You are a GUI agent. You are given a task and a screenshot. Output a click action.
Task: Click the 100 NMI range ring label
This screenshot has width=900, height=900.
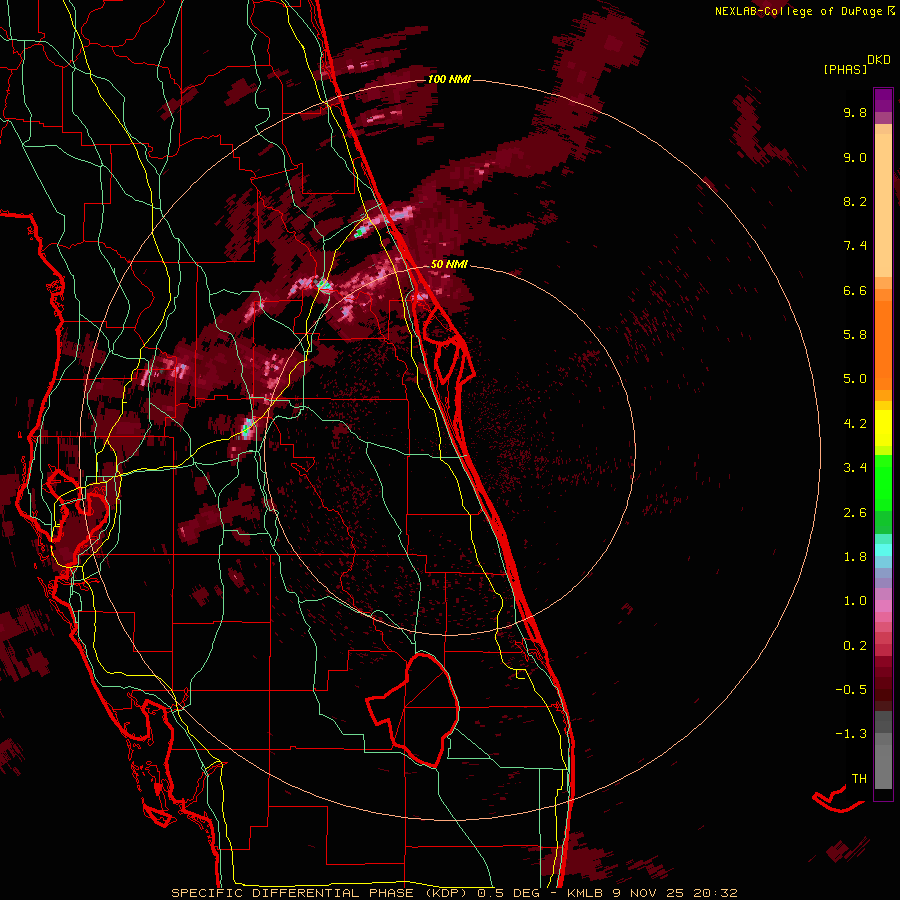click(x=449, y=79)
